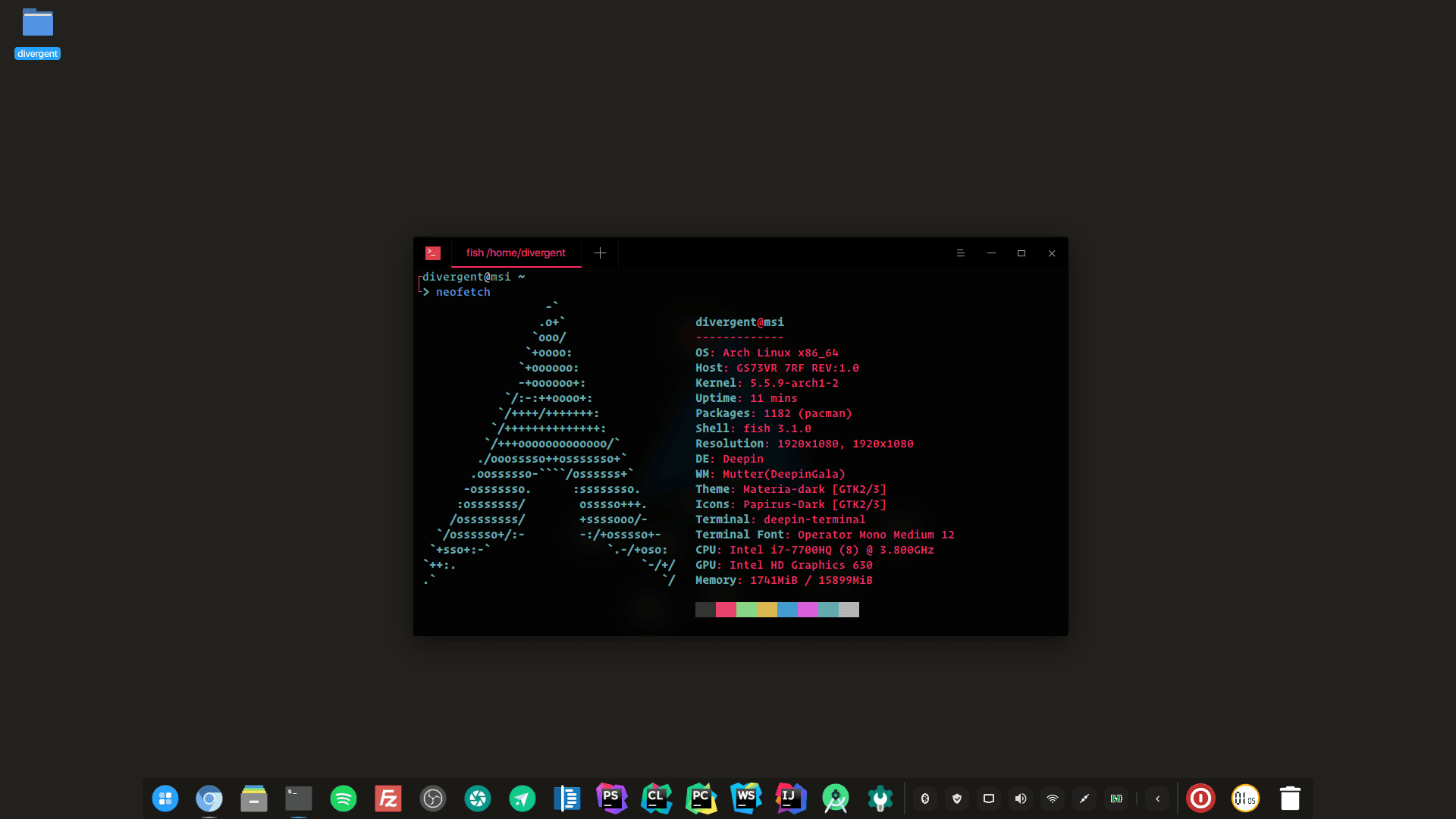Open the Deepin launcher in dock
Screen dimensions: 1456x819
pyautogui.click(x=165, y=799)
